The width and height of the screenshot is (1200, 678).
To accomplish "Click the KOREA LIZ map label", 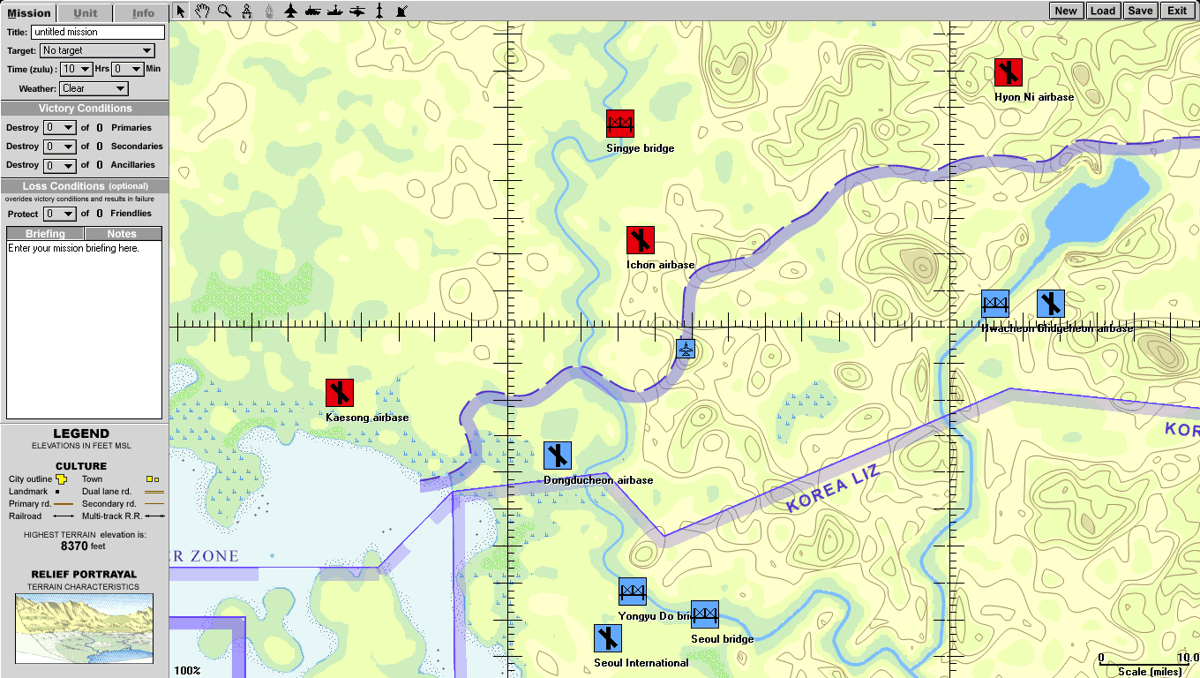I will pos(833,490).
